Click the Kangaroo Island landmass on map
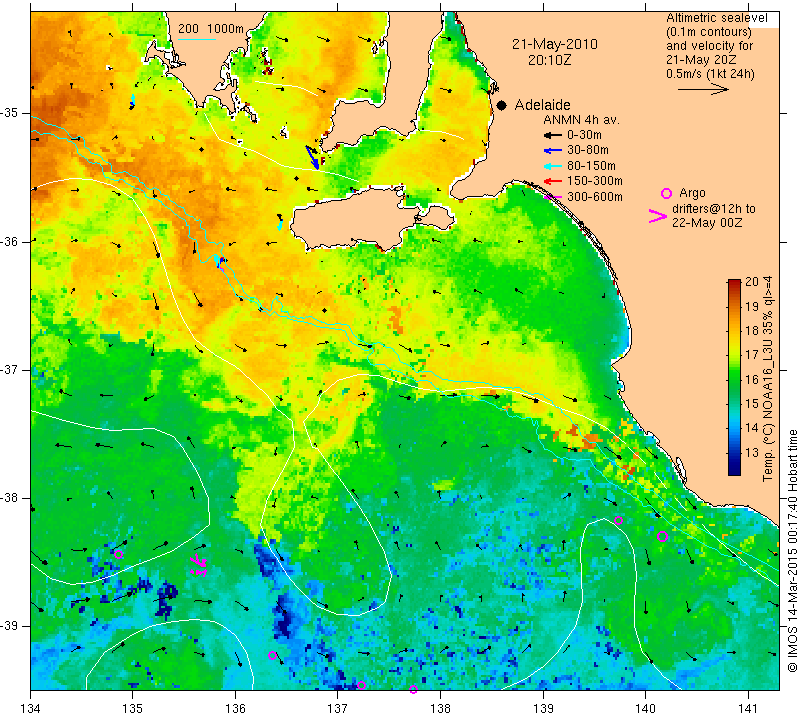Screen dimensions: 800x720 pos(357,219)
